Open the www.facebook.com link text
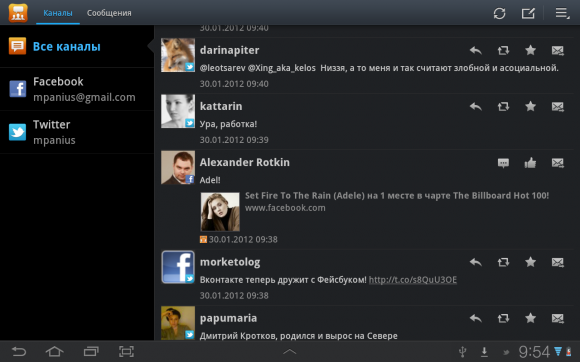The height and width of the screenshot is (362, 580). click(285, 208)
